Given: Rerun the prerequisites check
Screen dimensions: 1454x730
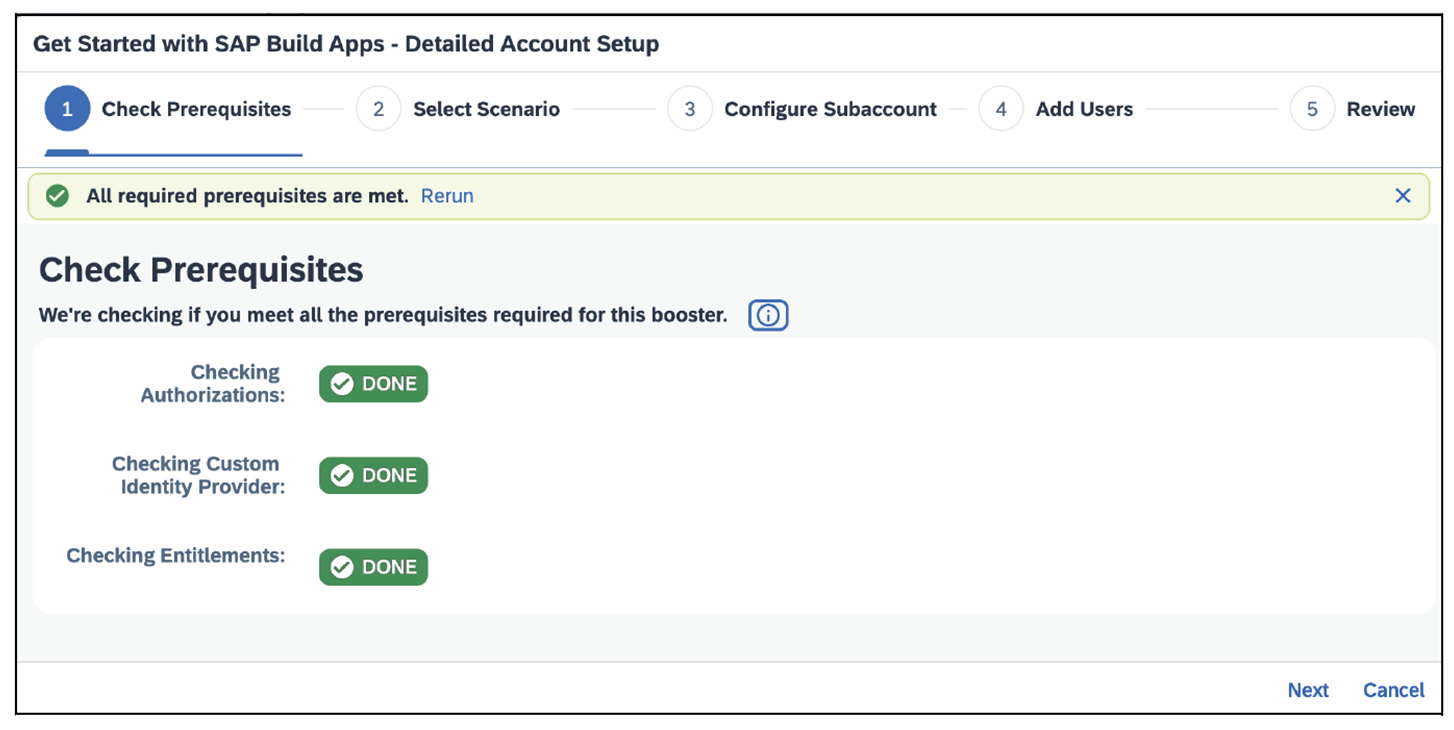Looking at the screenshot, I should coord(447,196).
